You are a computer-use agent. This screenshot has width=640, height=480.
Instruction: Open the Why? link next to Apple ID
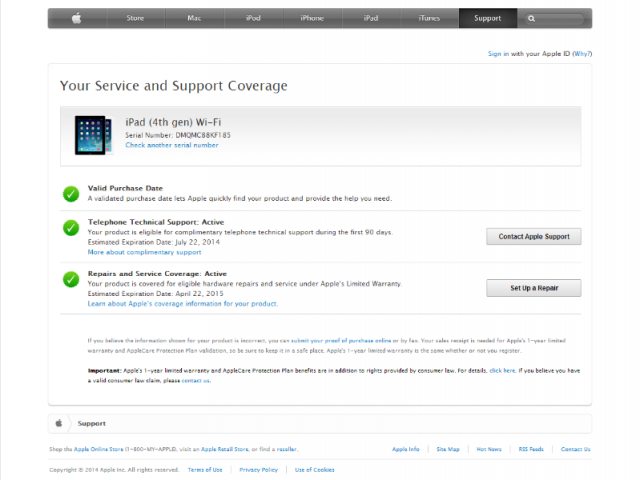coord(582,53)
